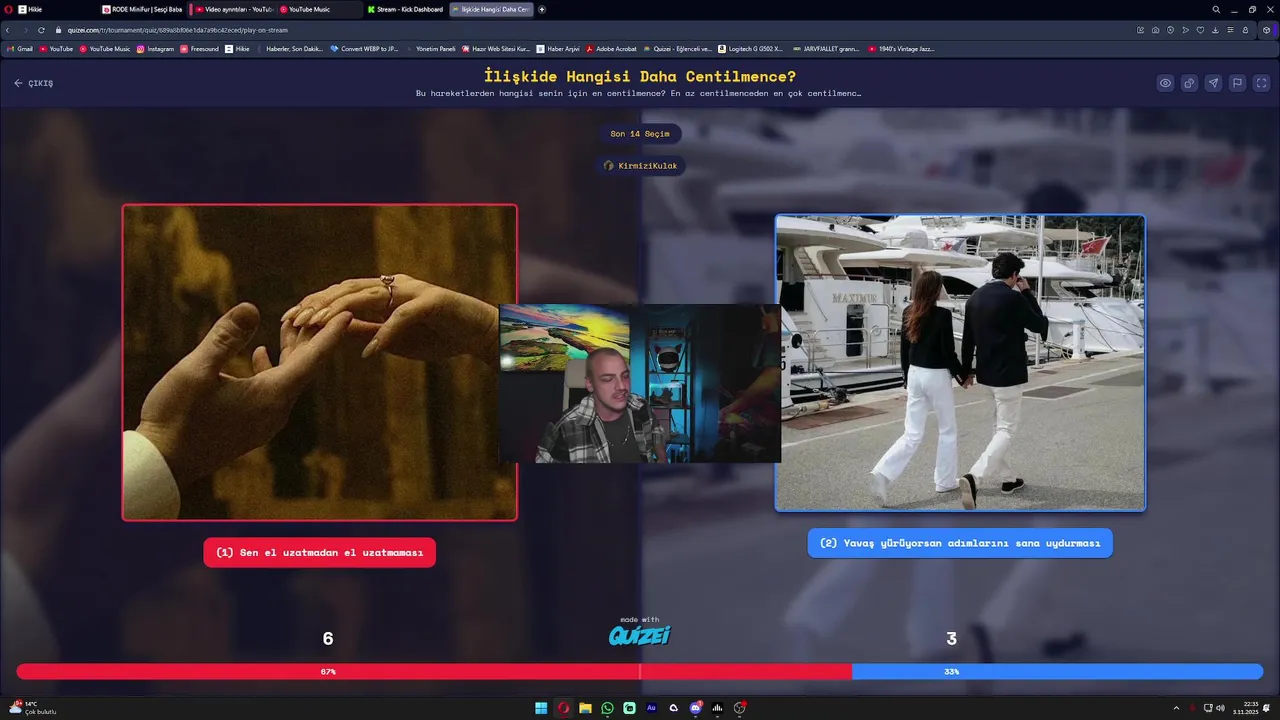Reload the current page
1280x720 pixels.
pos(41,30)
